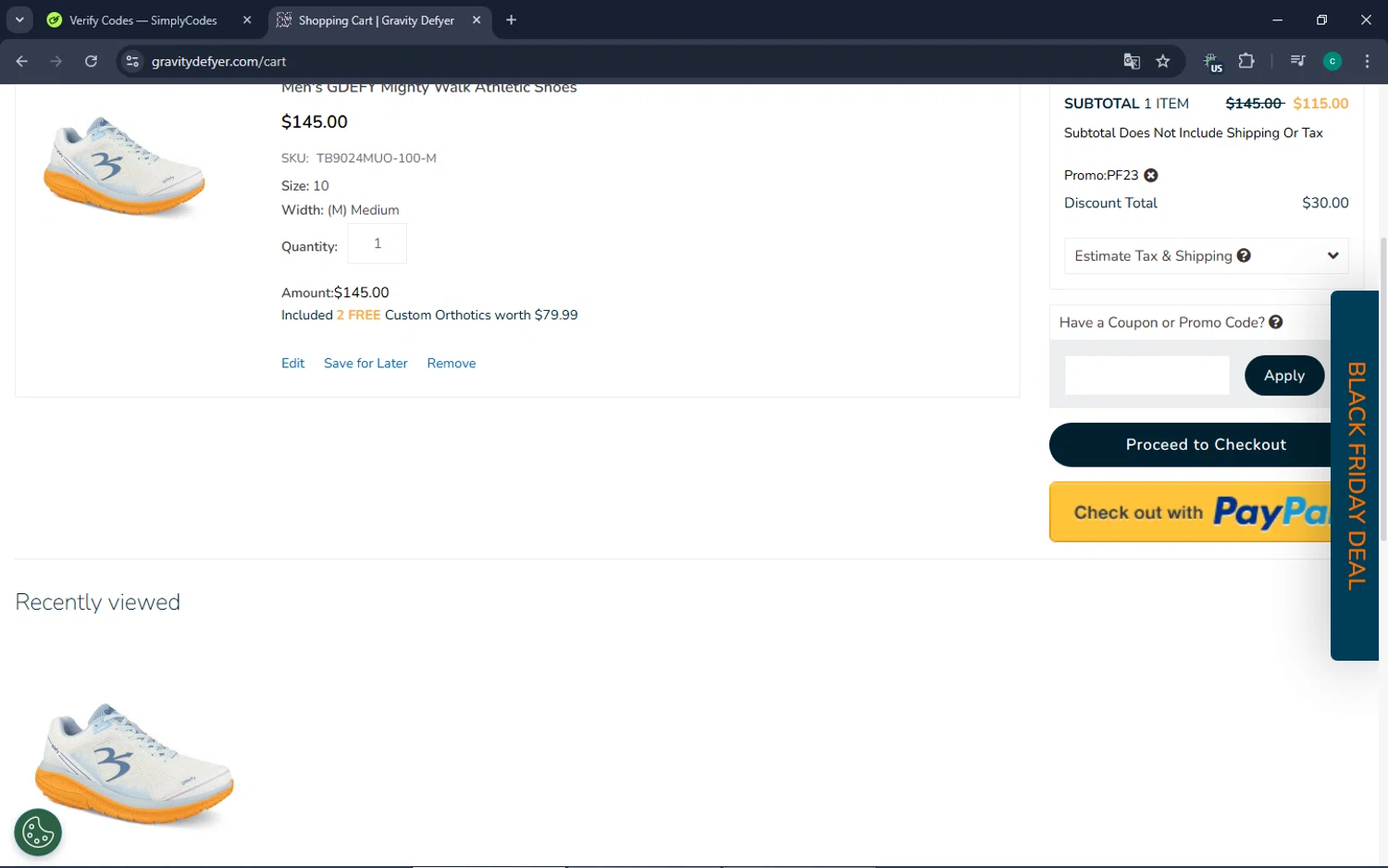View site information icon in address bar
1388x868 pixels.
pyautogui.click(x=132, y=61)
